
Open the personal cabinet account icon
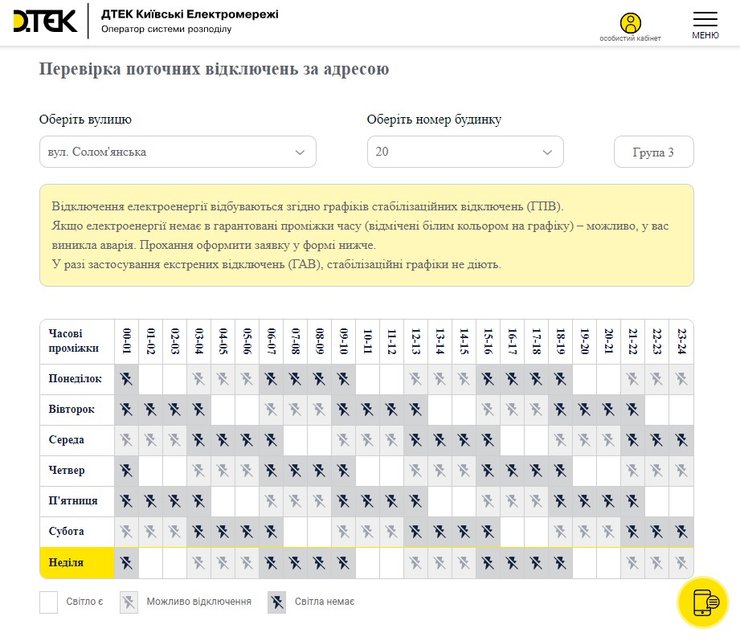[x=630, y=24]
